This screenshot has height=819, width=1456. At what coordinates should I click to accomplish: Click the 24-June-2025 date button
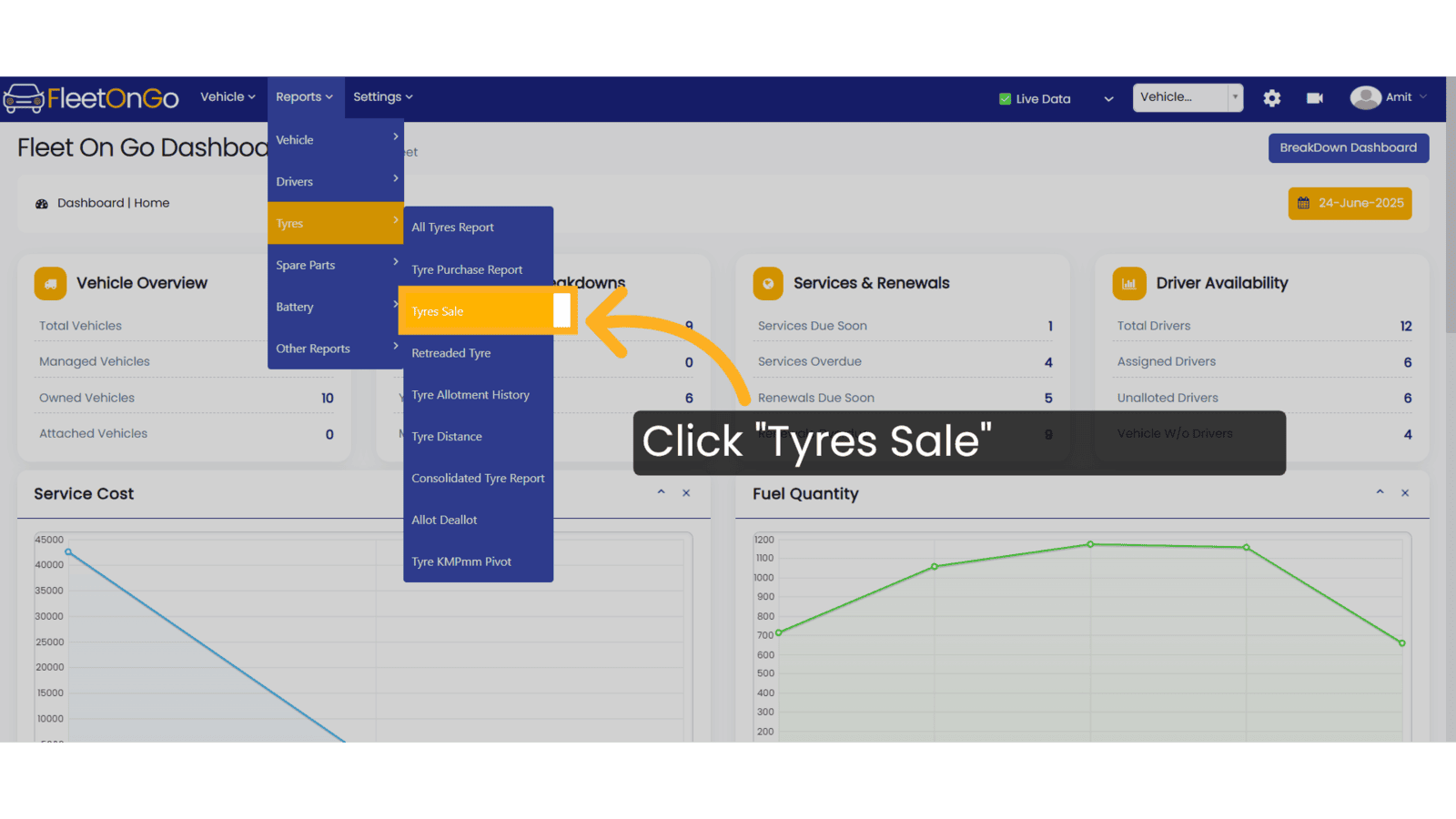click(1350, 203)
